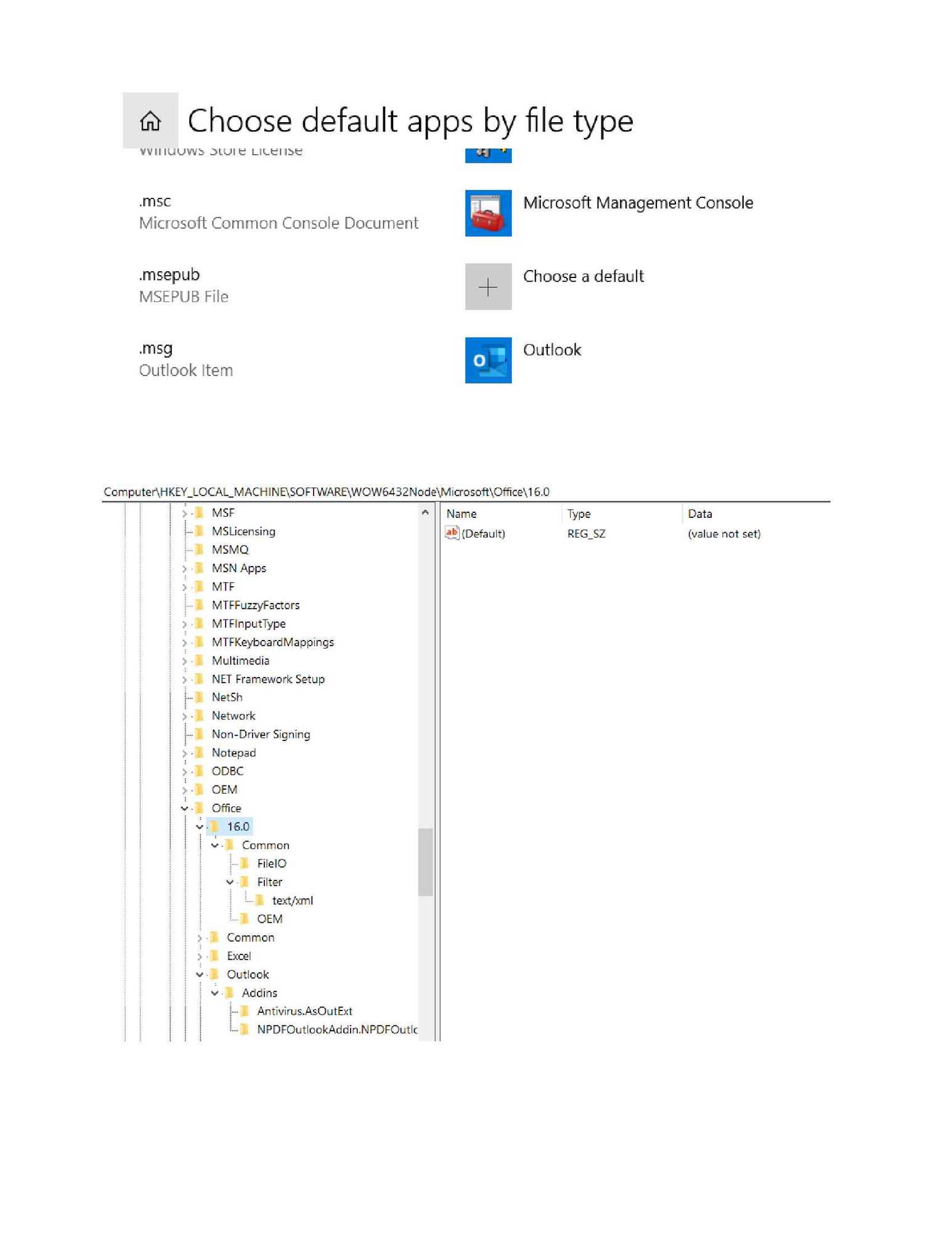The height and width of the screenshot is (1233, 952).
Task: Click the '(value not set)' data cell
Action: [724, 534]
